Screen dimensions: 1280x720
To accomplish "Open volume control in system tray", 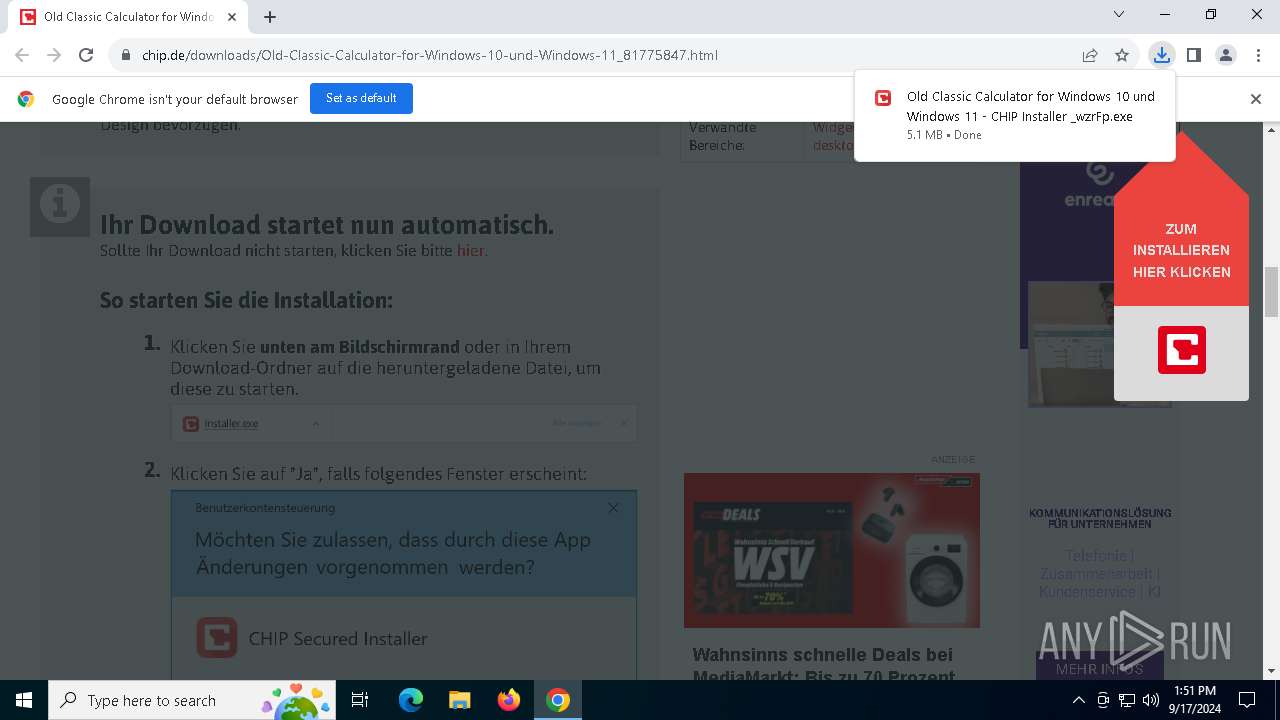I will [x=1151, y=700].
